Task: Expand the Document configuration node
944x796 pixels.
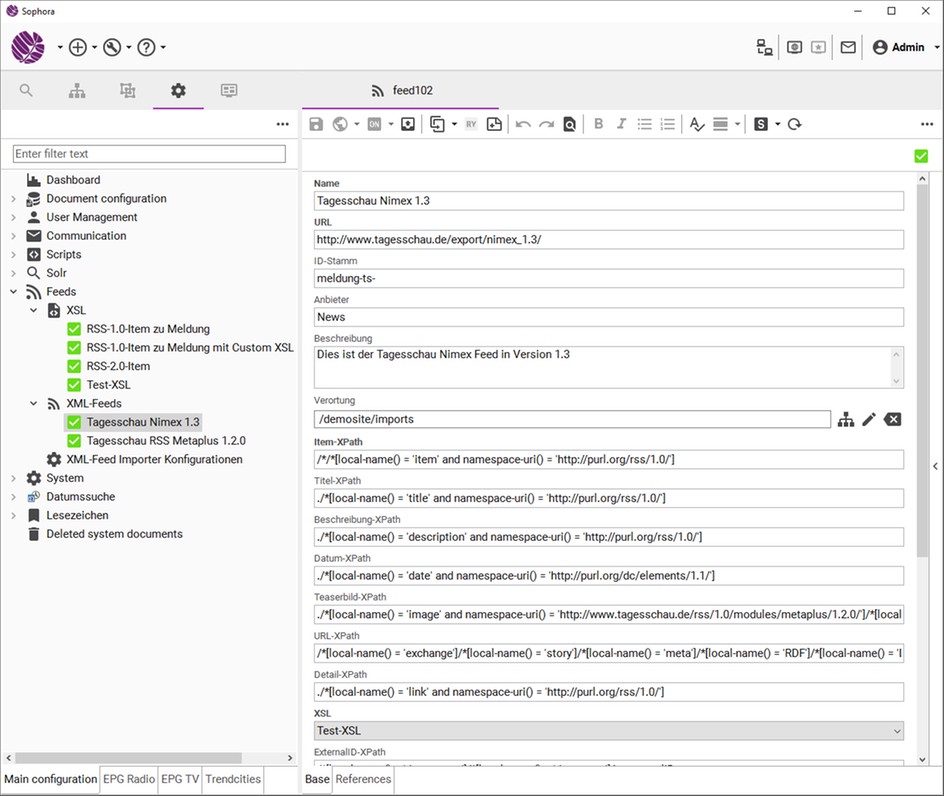Action: (13, 199)
